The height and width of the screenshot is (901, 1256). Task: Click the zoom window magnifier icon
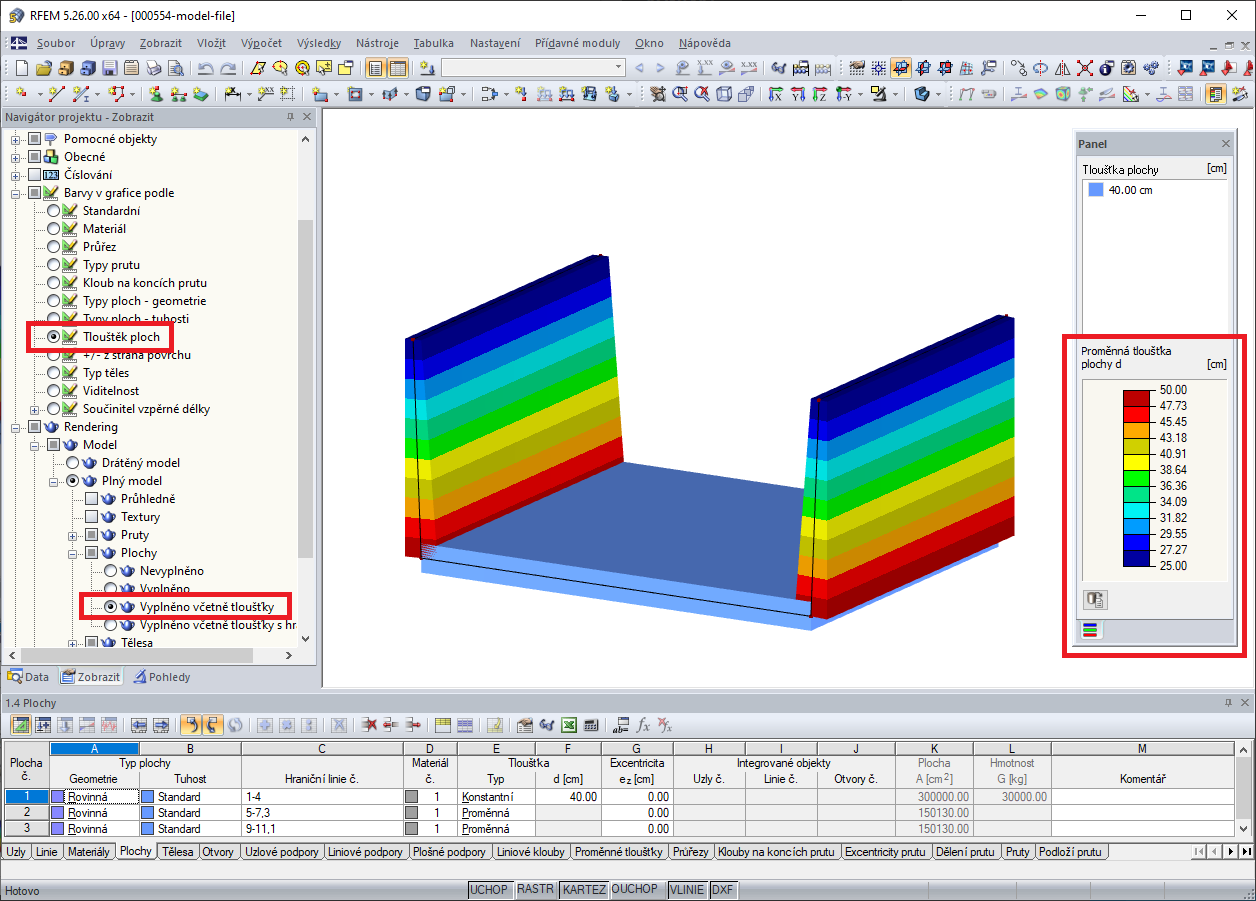point(680,93)
